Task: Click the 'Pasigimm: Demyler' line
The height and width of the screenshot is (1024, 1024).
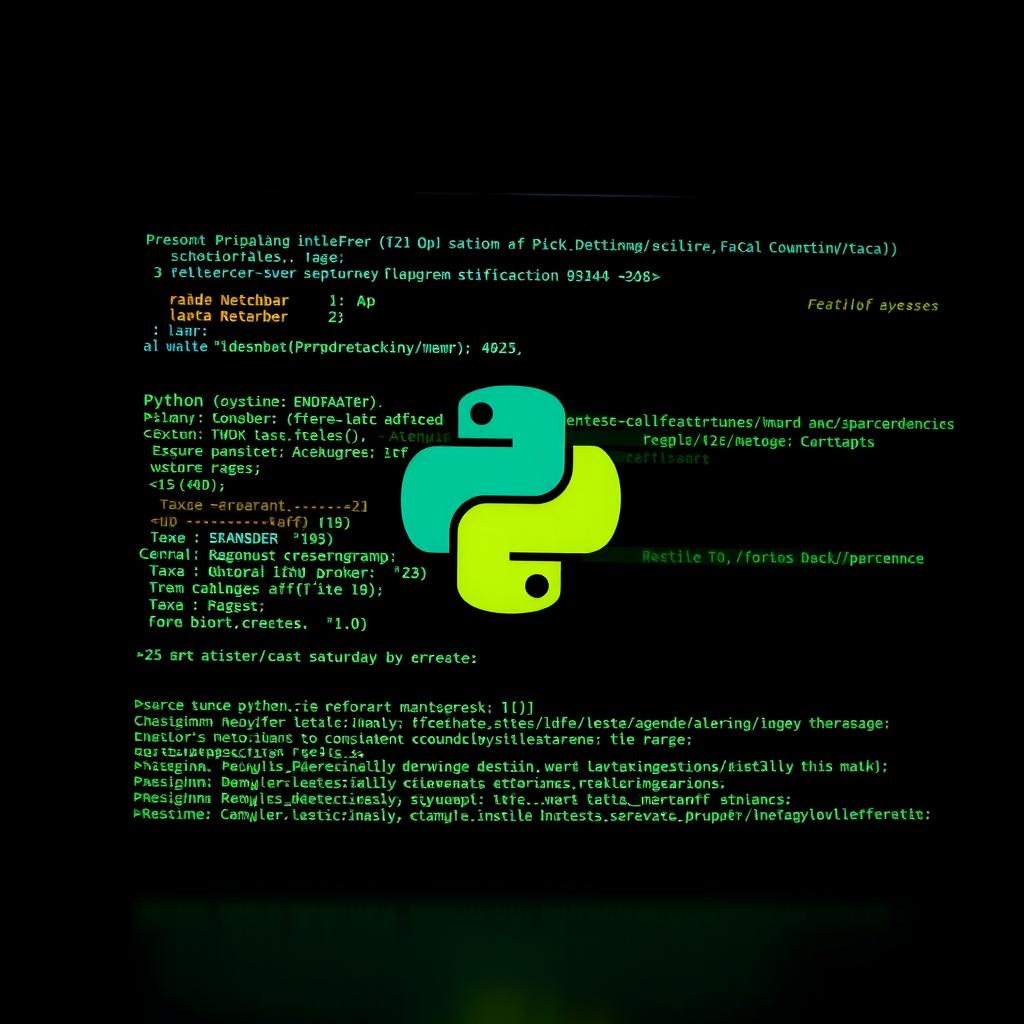Action: coord(429,782)
